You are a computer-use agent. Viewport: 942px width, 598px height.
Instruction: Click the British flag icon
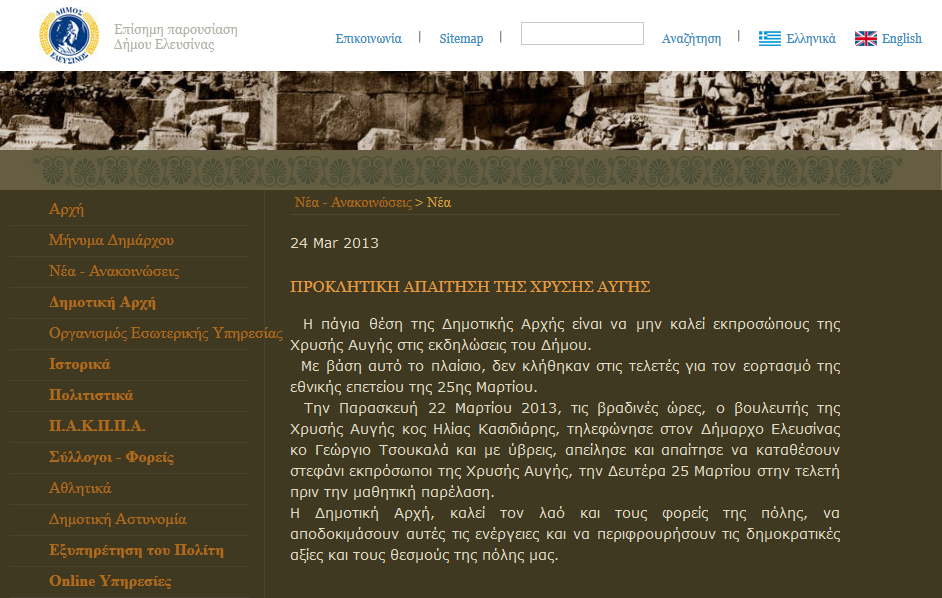tap(865, 39)
